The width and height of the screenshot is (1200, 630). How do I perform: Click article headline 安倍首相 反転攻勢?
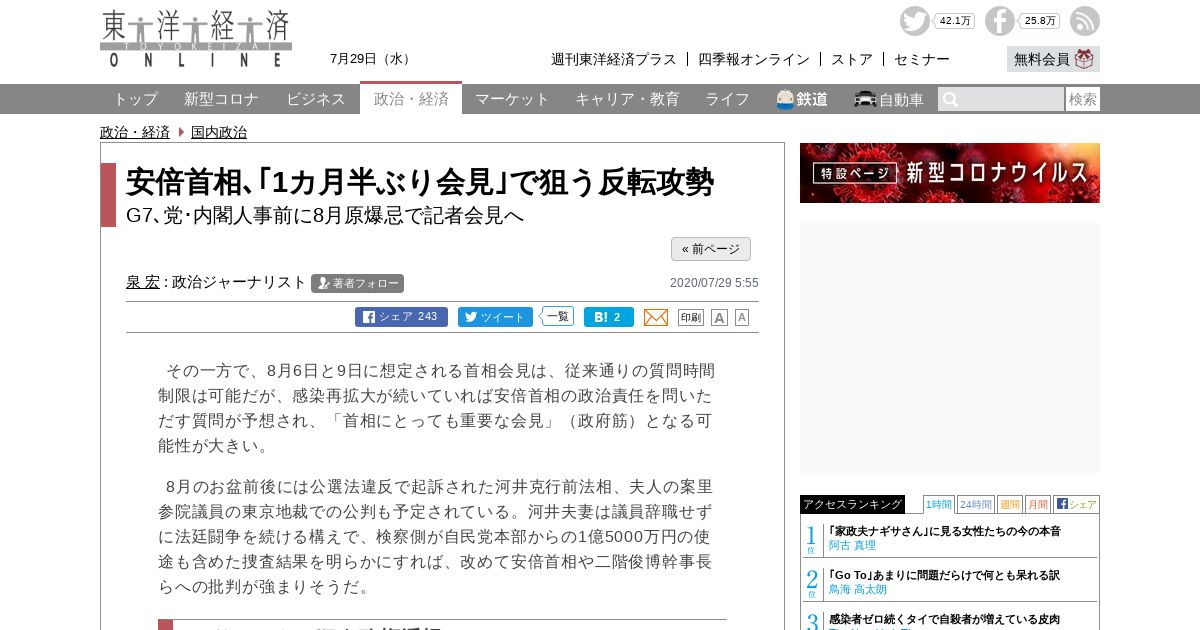pos(420,182)
